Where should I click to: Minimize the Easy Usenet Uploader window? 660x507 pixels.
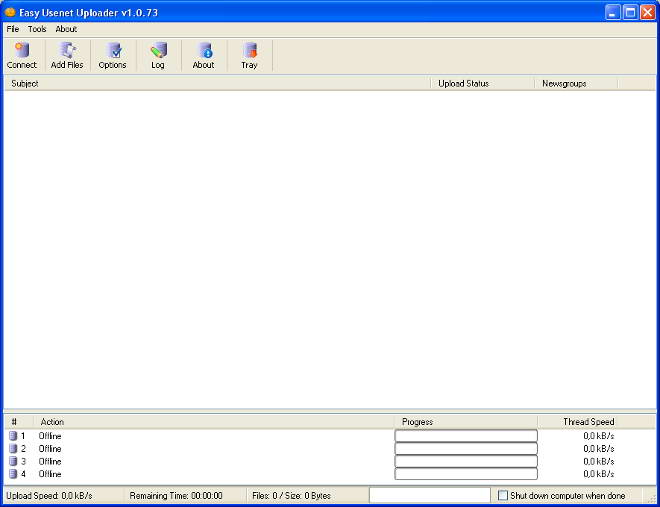(x=612, y=12)
